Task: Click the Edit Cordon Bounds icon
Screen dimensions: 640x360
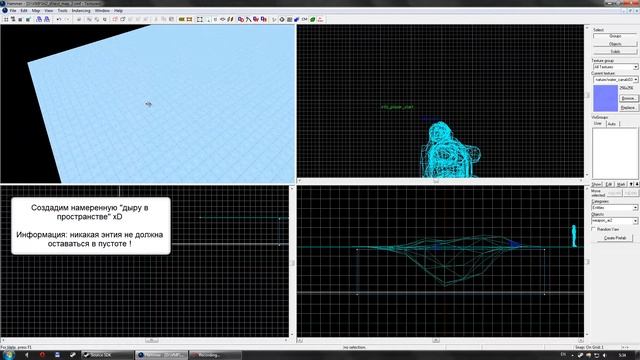Action: click(189, 19)
